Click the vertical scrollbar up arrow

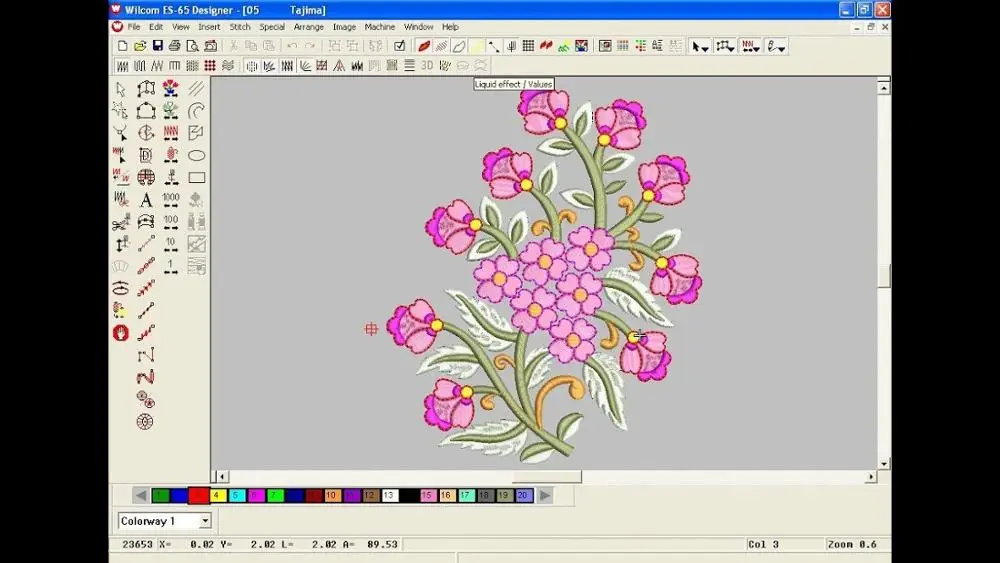pos(884,88)
